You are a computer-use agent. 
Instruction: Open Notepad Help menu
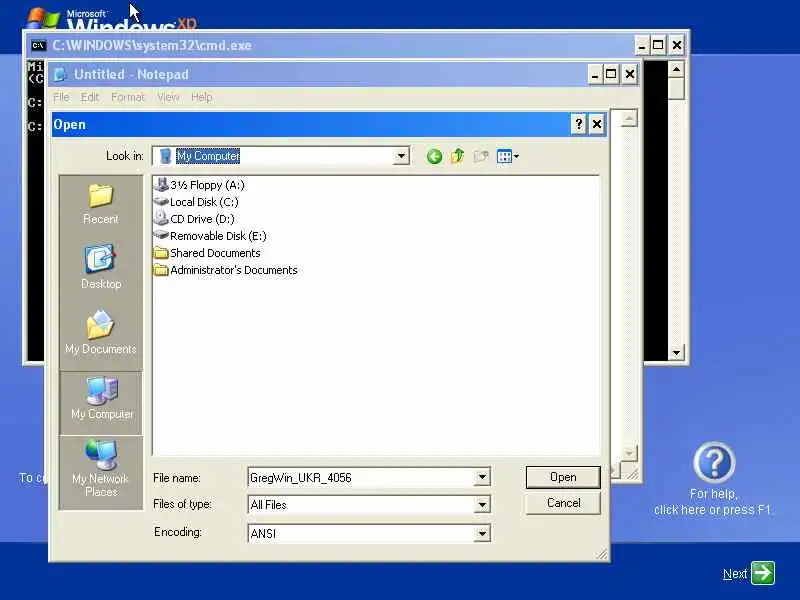pos(202,97)
